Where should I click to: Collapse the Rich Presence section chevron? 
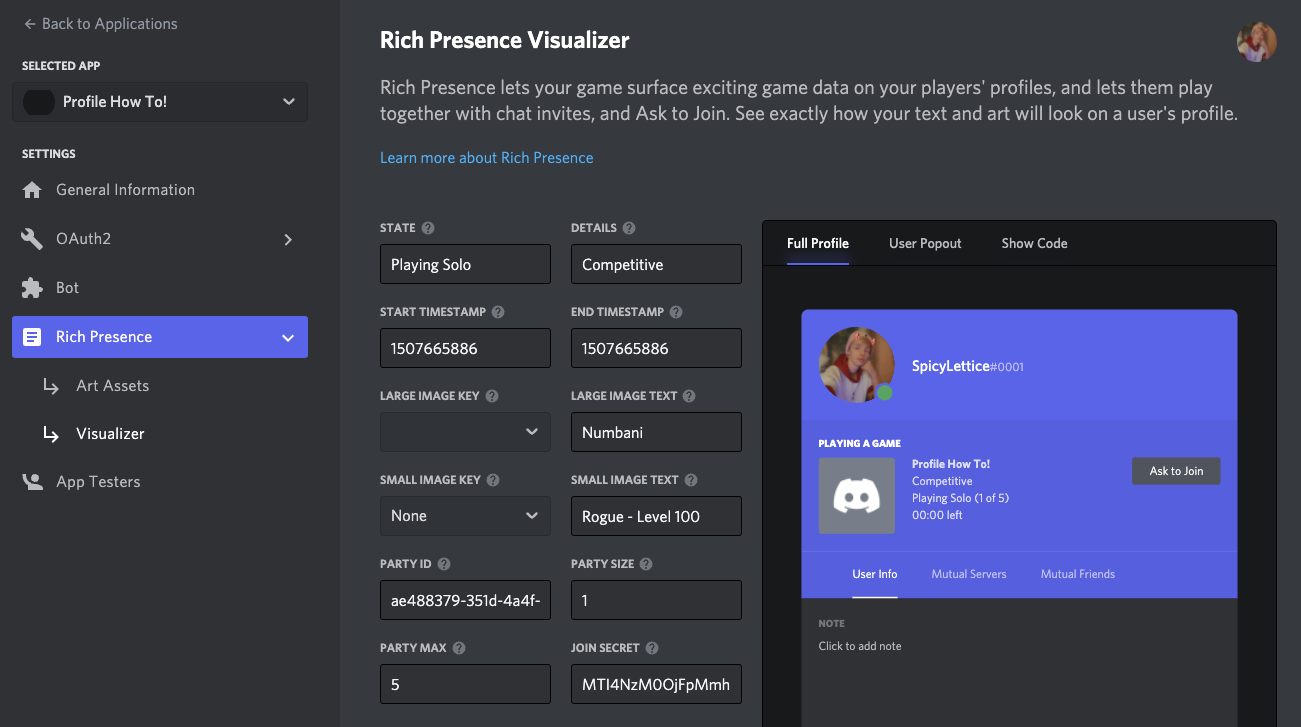[x=288, y=337]
